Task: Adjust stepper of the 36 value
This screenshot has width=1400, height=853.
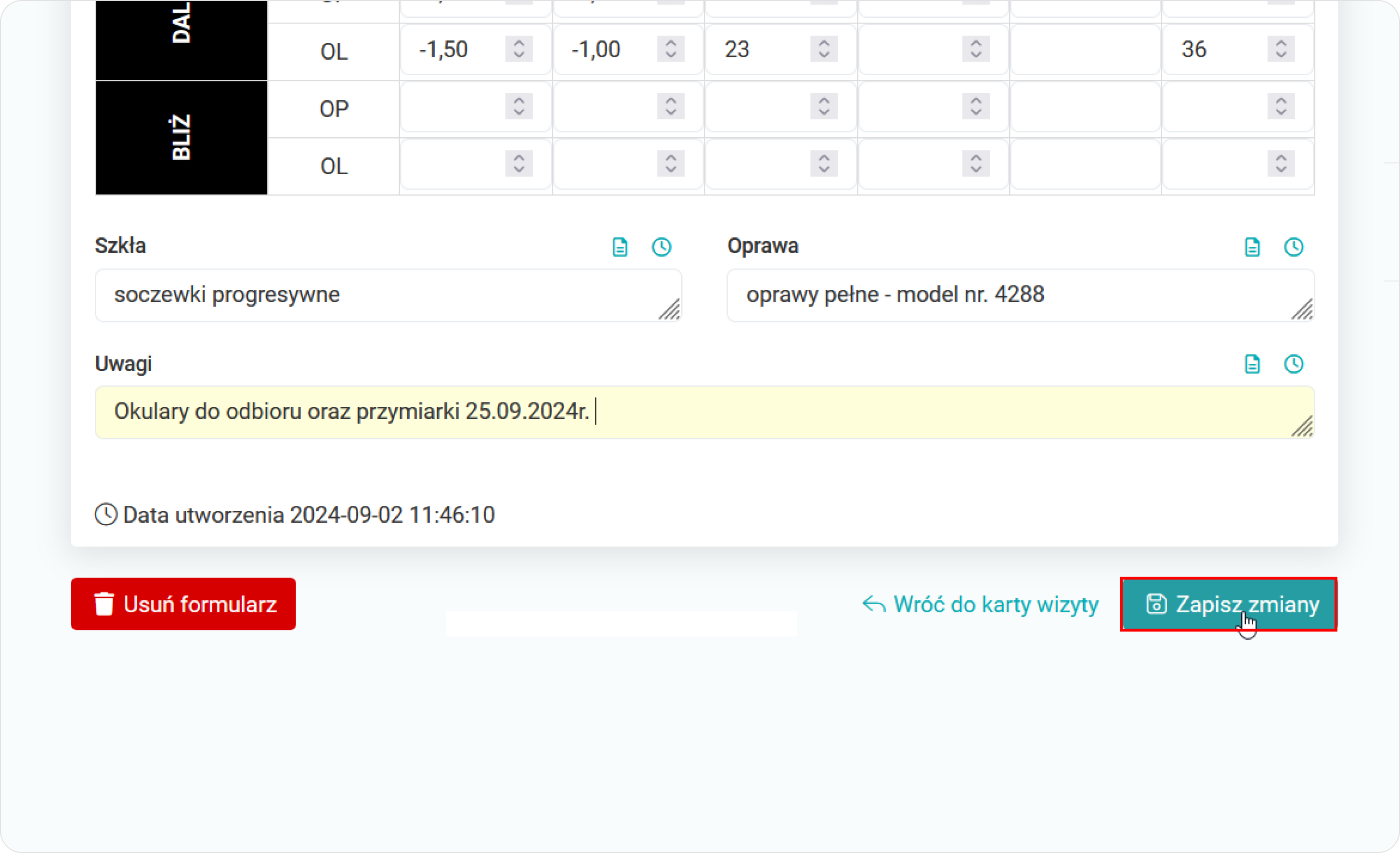Action: click(1281, 49)
